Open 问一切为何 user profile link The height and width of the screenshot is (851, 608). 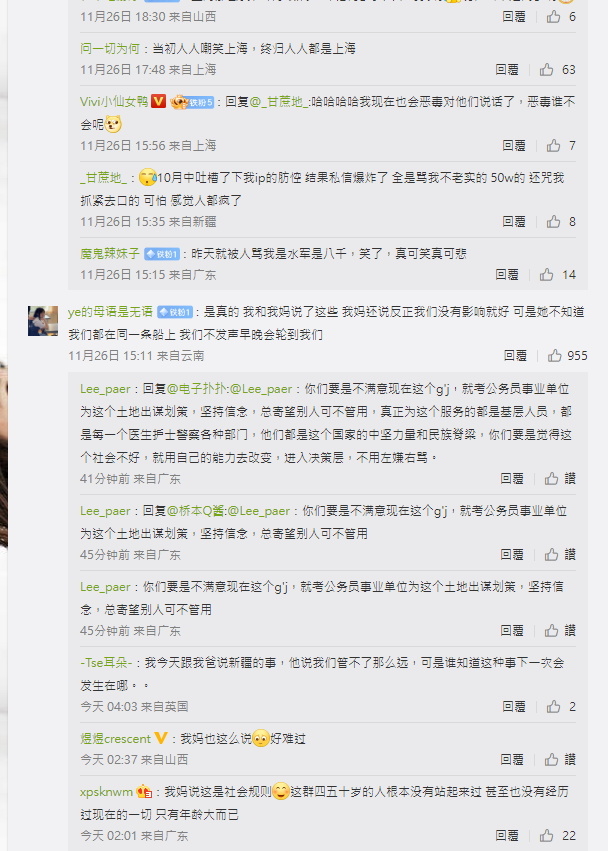[x=110, y=48]
